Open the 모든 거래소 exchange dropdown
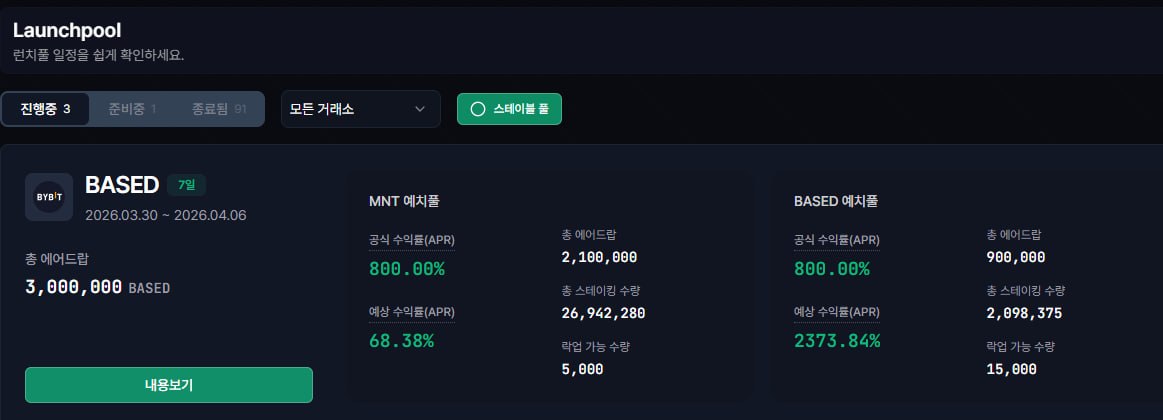Viewport: 1163px width, 420px height. pyautogui.click(x=360, y=109)
